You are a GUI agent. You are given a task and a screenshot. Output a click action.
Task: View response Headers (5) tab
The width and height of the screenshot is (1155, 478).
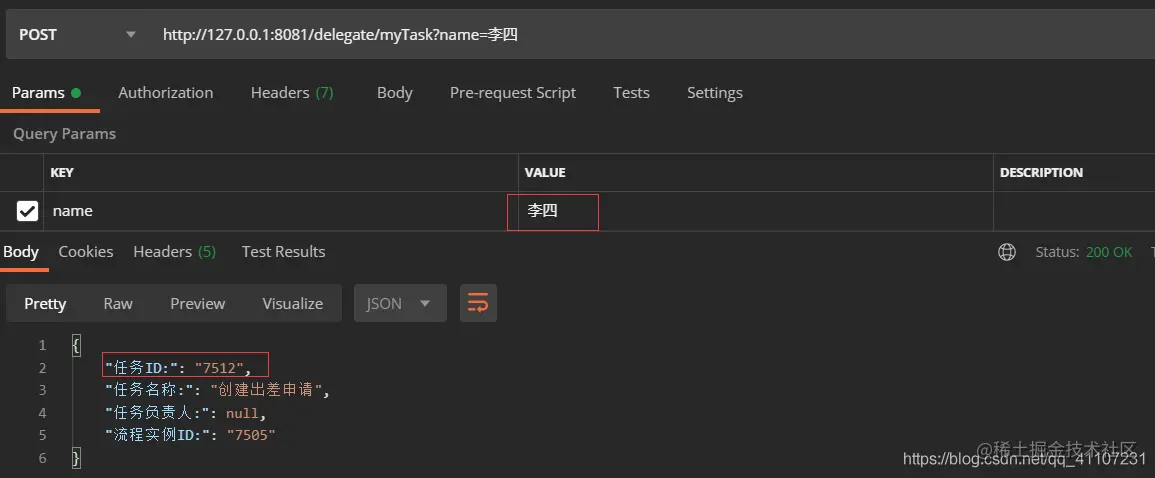click(x=175, y=252)
